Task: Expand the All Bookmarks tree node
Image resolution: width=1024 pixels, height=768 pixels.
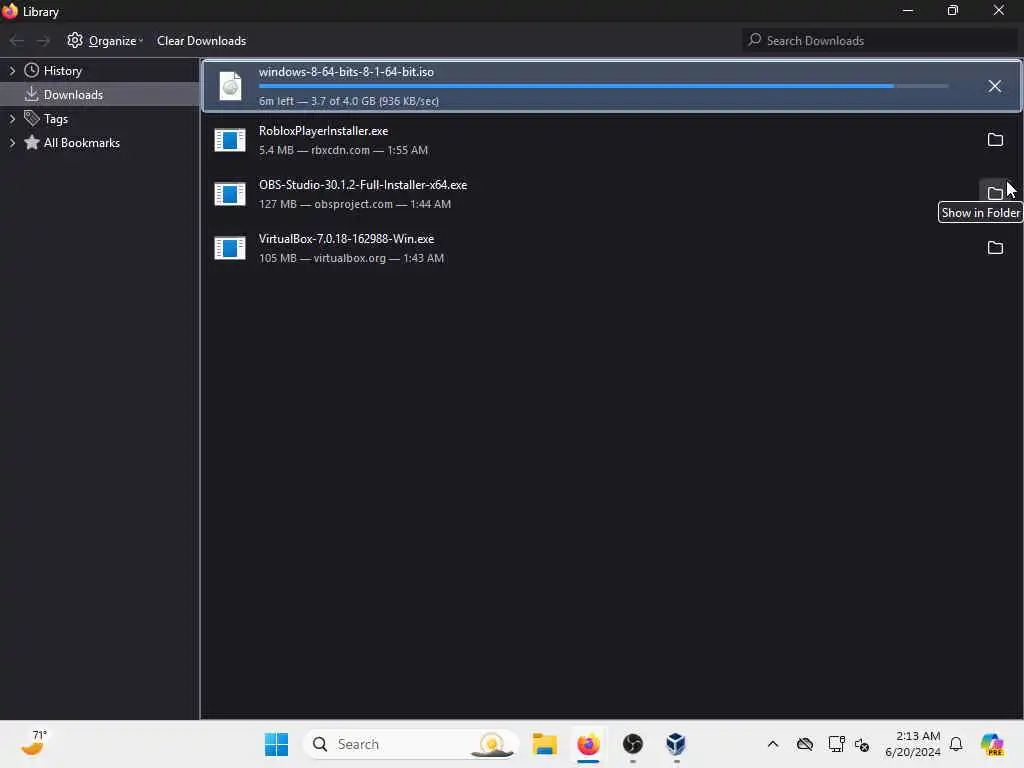Action: click(x=12, y=143)
